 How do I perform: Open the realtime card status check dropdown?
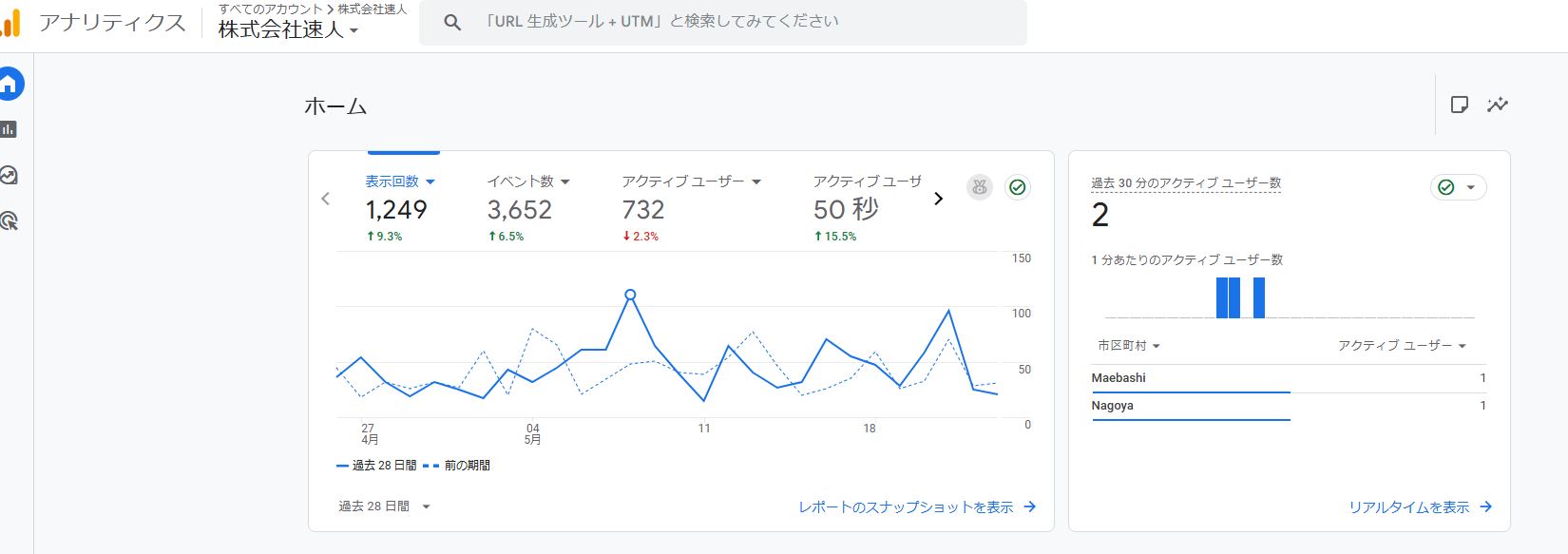pyautogui.click(x=1458, y=187)
